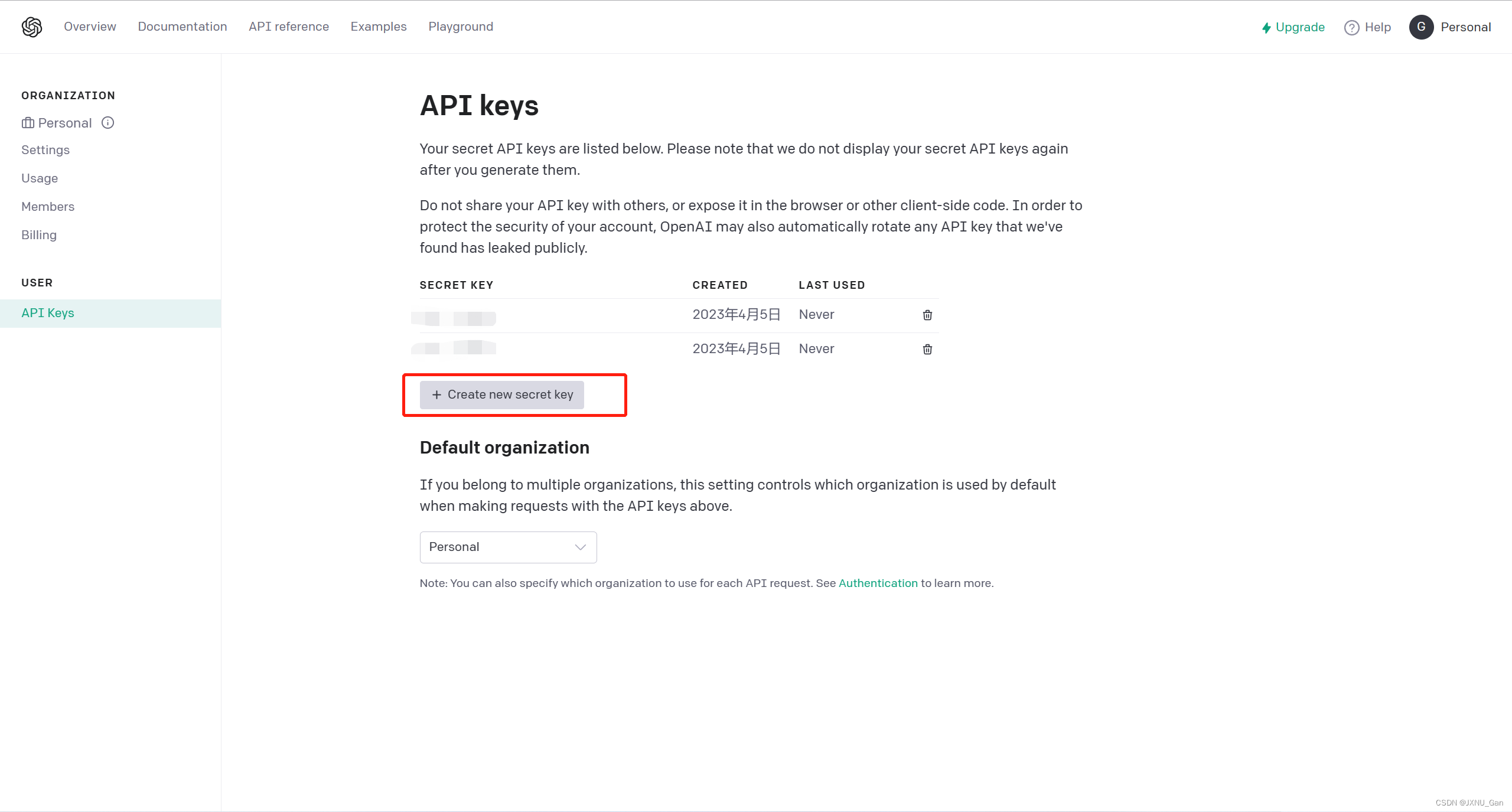Expand the Personal account menu at top right
This screenshot has height=812, width=1512.
pyautogui.click(x=1465, y=27)
